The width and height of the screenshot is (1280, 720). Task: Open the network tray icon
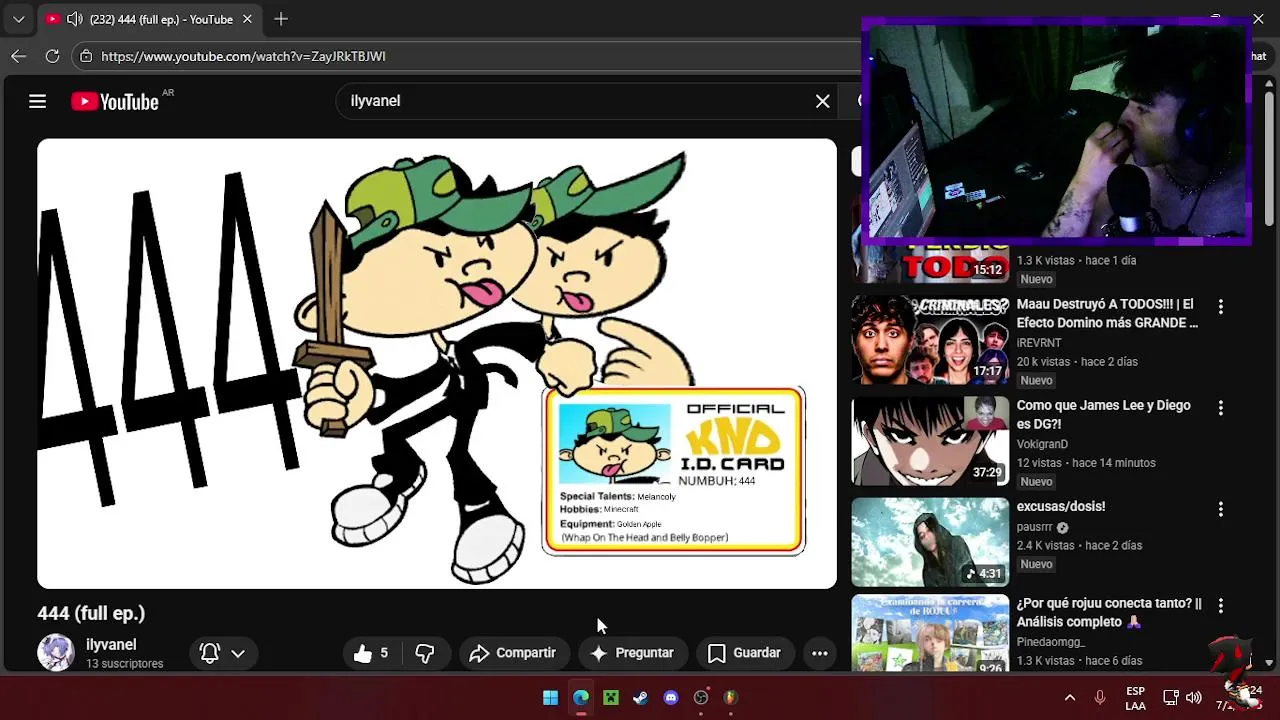1171,698
